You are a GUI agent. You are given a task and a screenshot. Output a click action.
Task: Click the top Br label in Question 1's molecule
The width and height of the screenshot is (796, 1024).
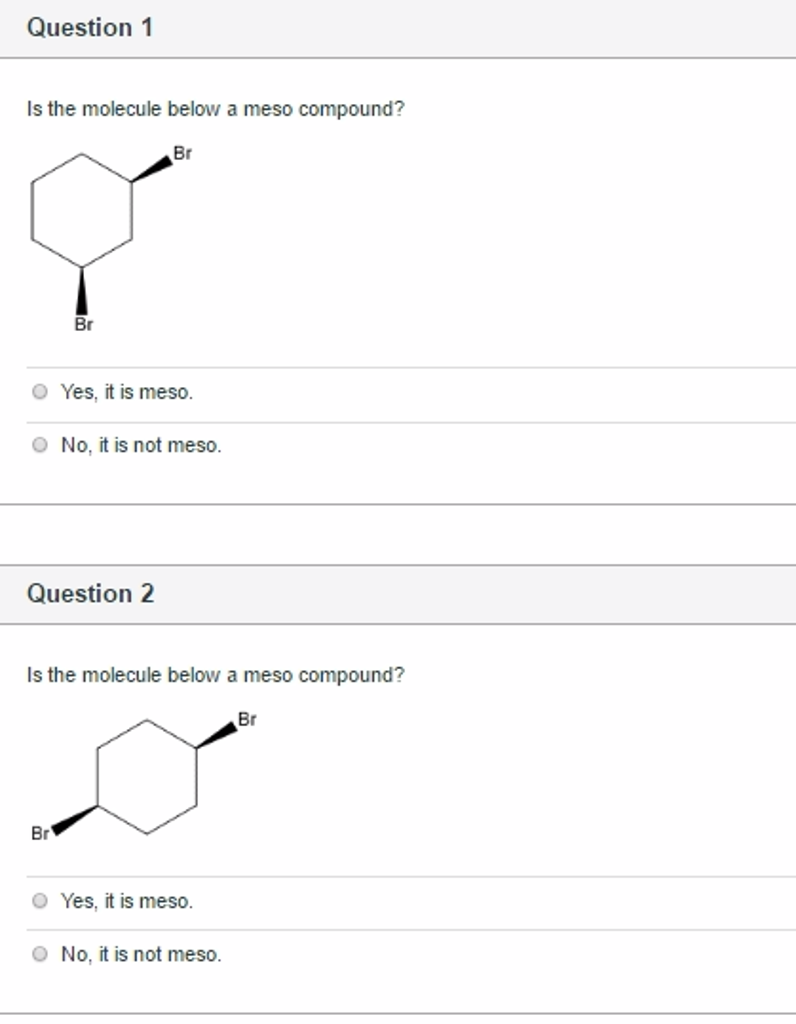pos(181,153)
